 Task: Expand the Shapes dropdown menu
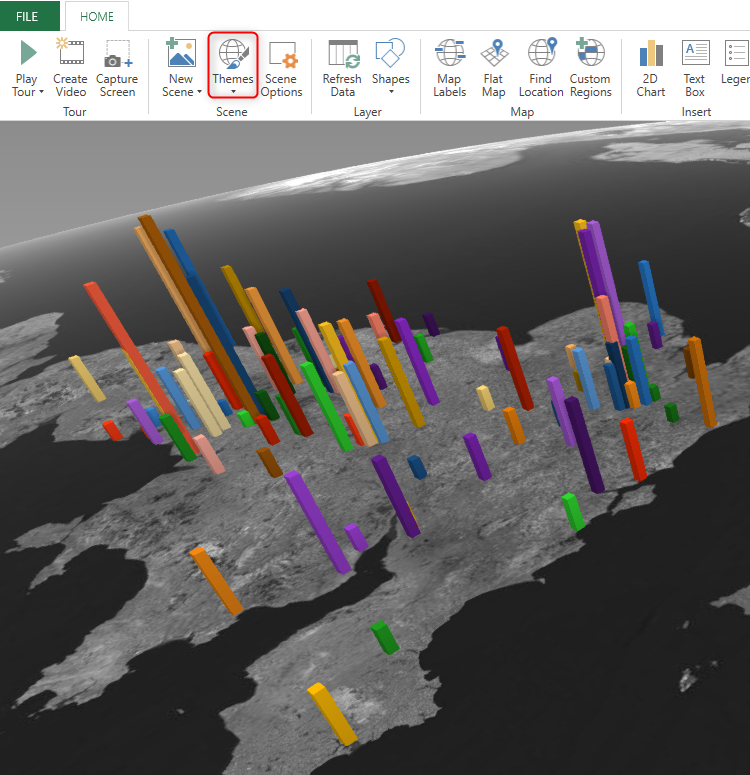point(390,92)
